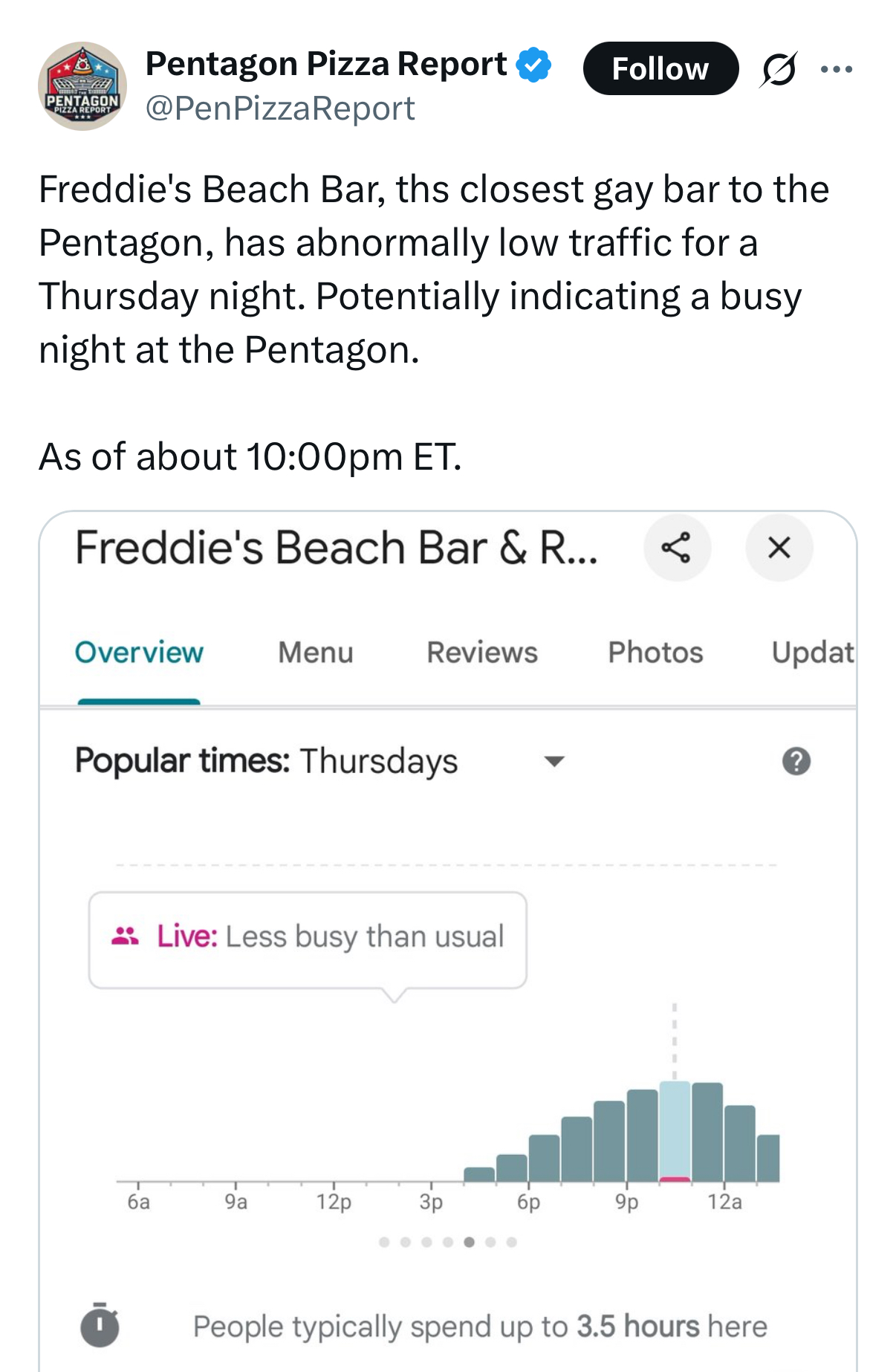The width and height of the screenshot is (896, 1372).
Task: Expand the Thursdays day dropdown arrow
Action: tap(554, 761)
